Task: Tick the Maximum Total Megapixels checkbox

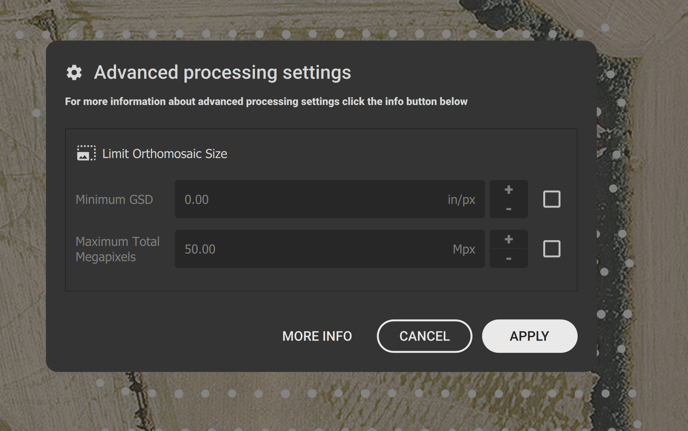Action: [x=551, y=249]
